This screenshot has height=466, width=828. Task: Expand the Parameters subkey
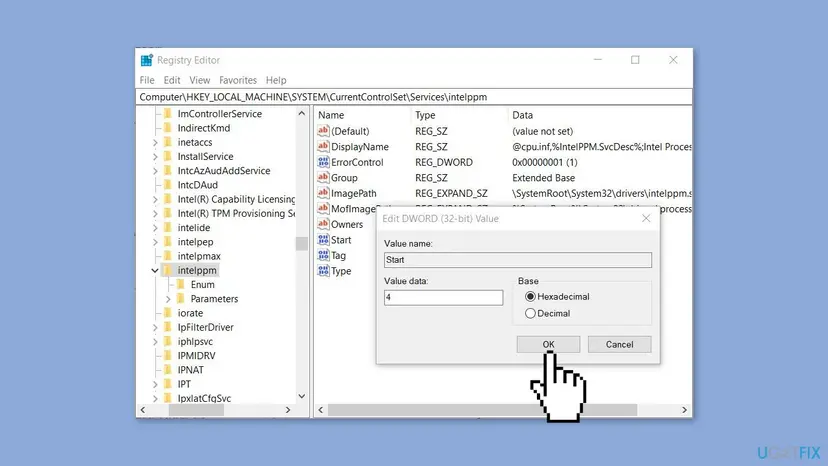click(168, 300)
